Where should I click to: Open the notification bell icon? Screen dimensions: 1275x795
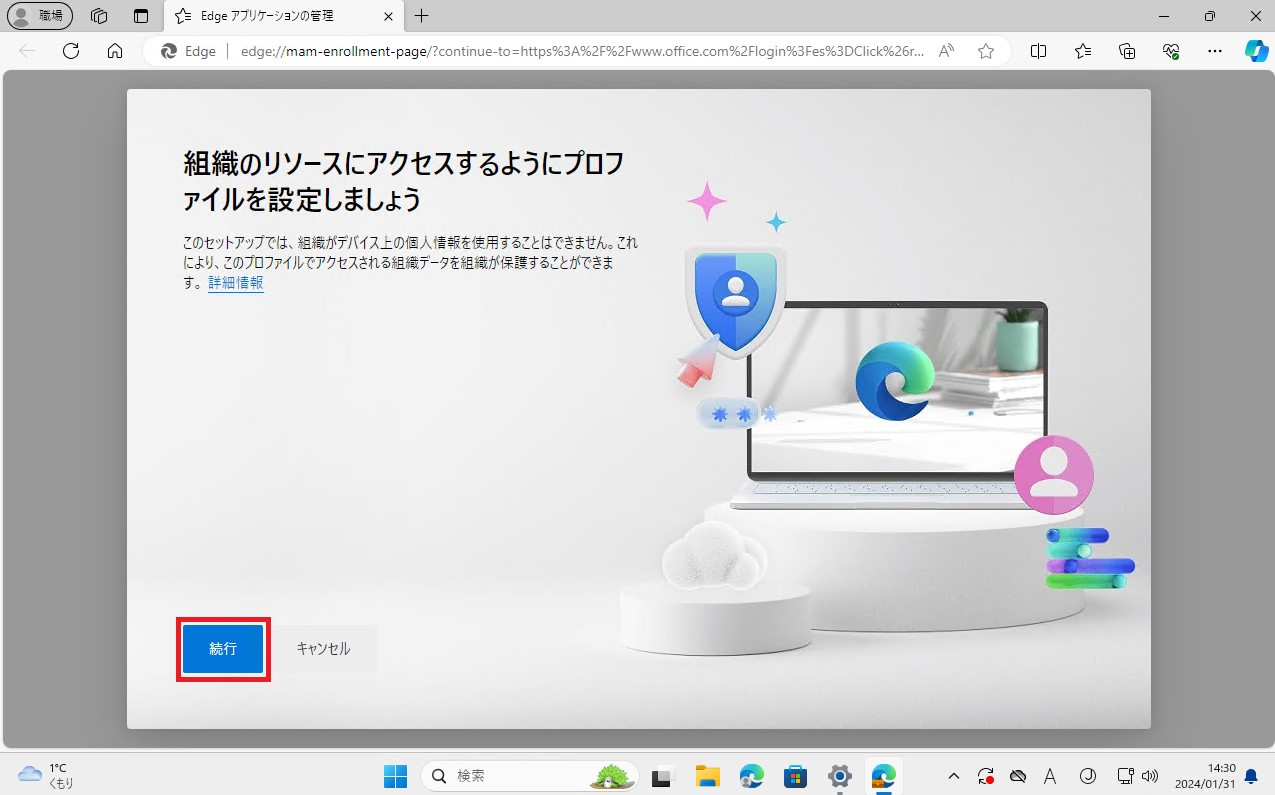(x=1250, y=776)
